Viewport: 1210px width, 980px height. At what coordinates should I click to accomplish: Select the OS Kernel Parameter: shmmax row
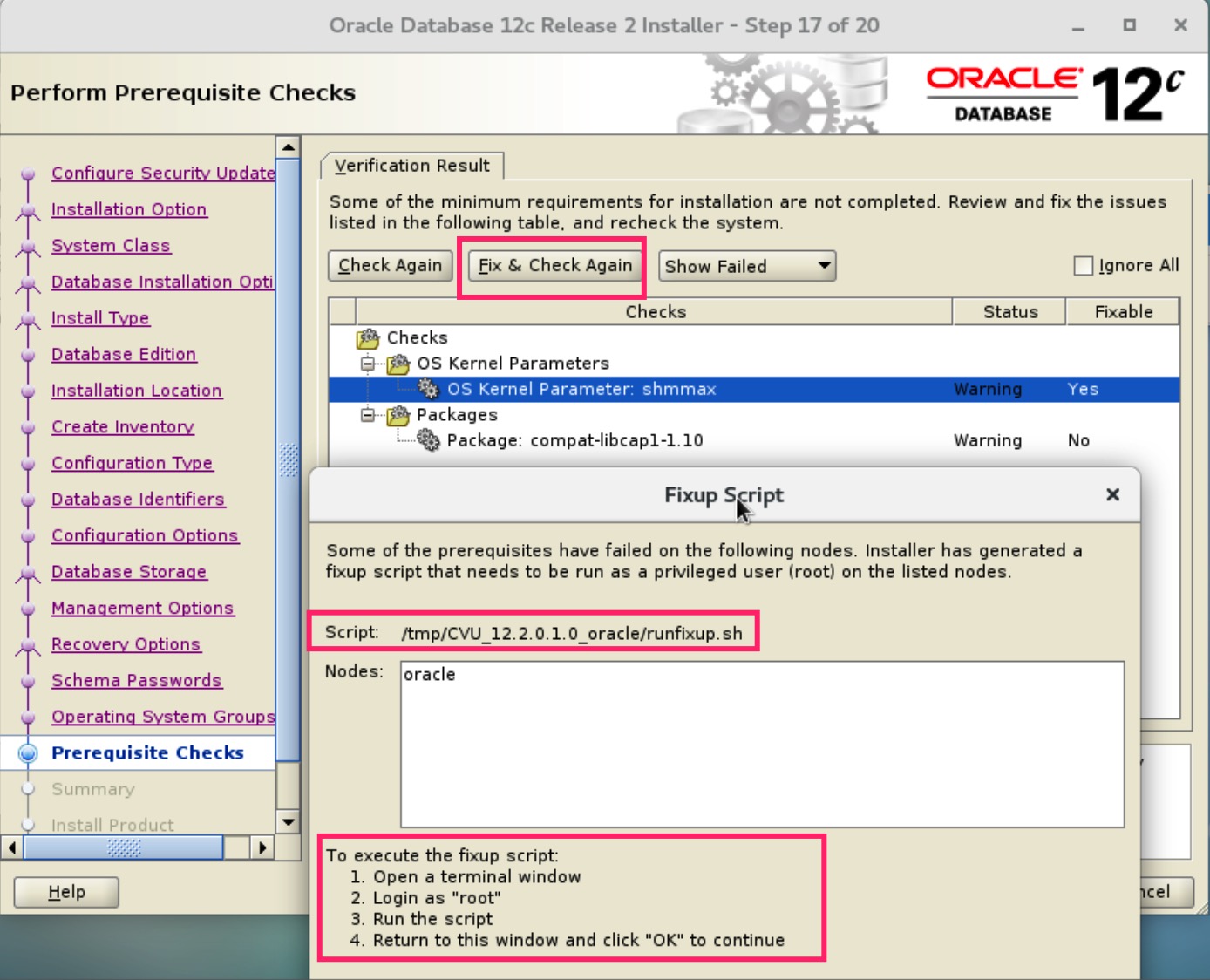click(754, 389)
